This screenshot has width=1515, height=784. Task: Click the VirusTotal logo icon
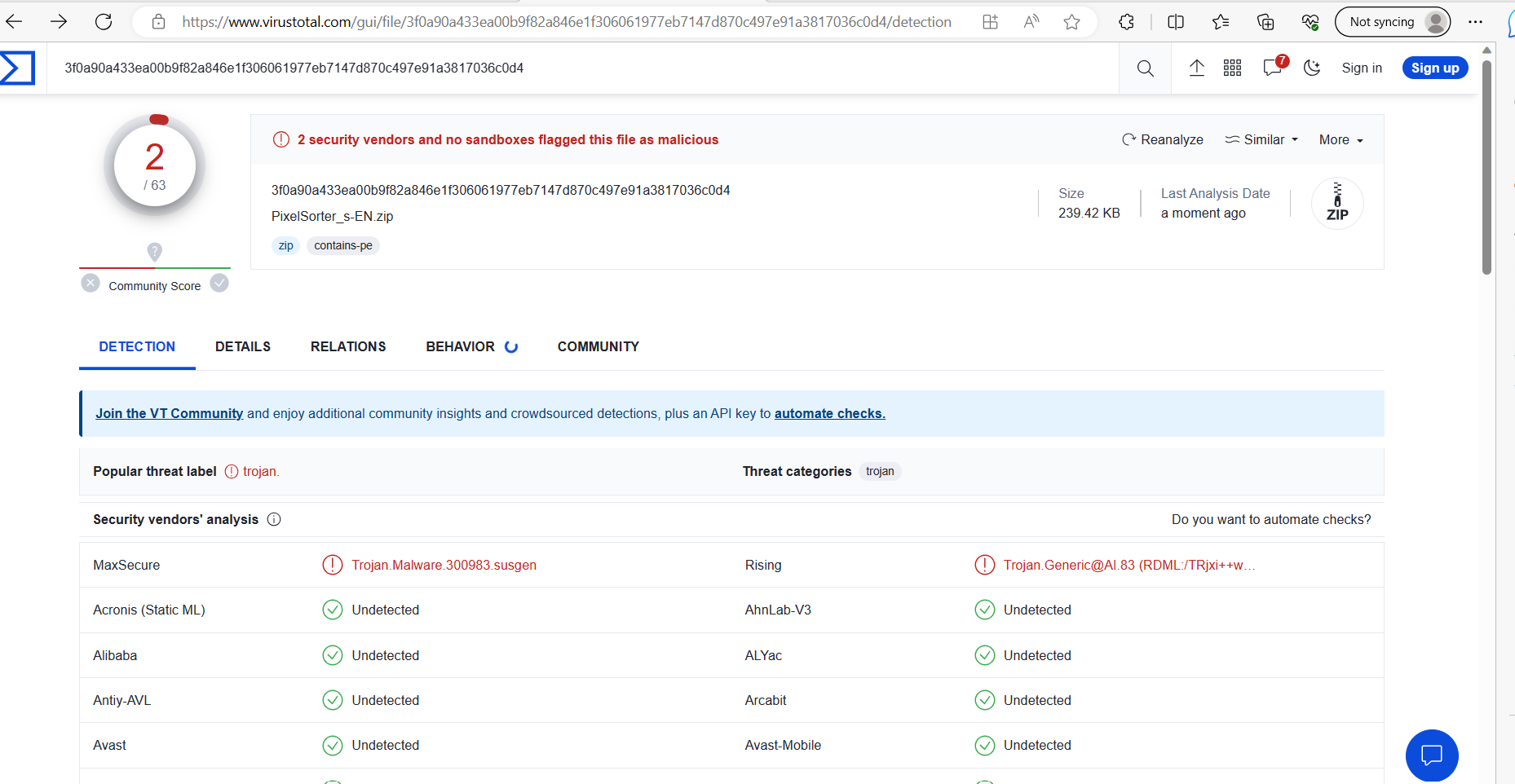[17, 68]
